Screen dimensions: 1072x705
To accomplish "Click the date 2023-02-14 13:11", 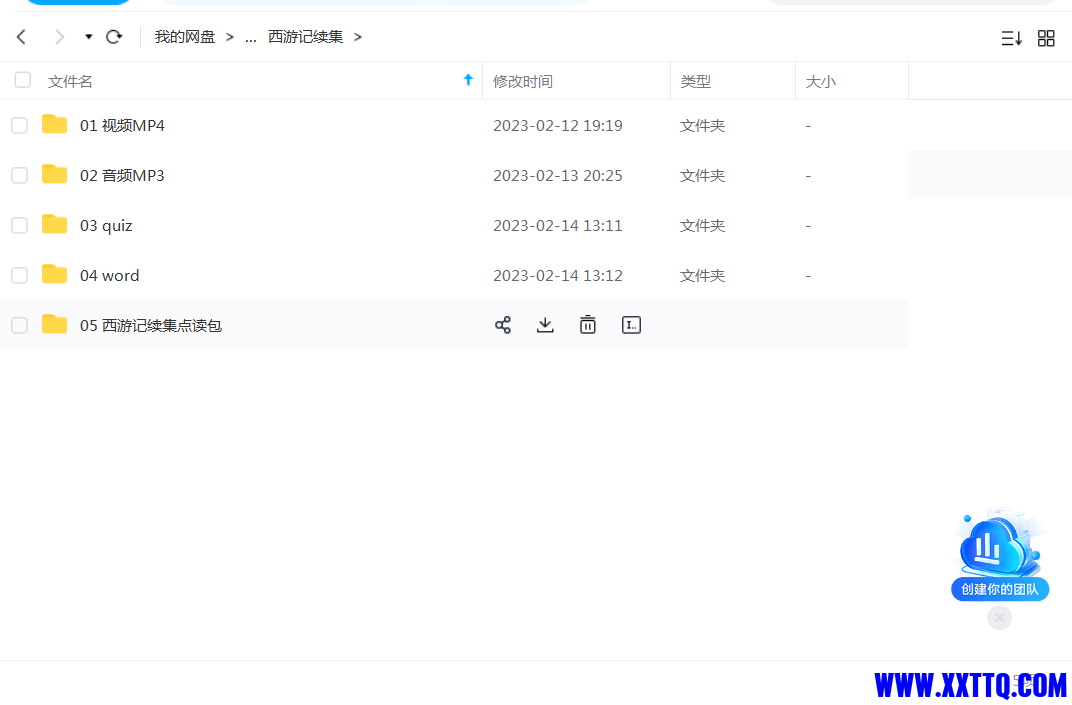I will [x=558, y=226].
